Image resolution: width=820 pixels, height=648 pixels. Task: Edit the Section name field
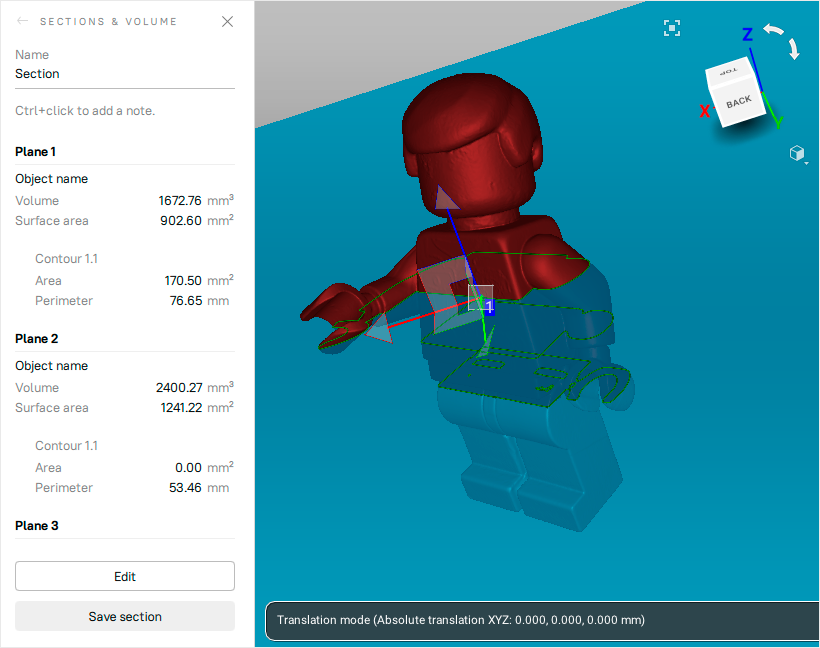coord(124,74)
